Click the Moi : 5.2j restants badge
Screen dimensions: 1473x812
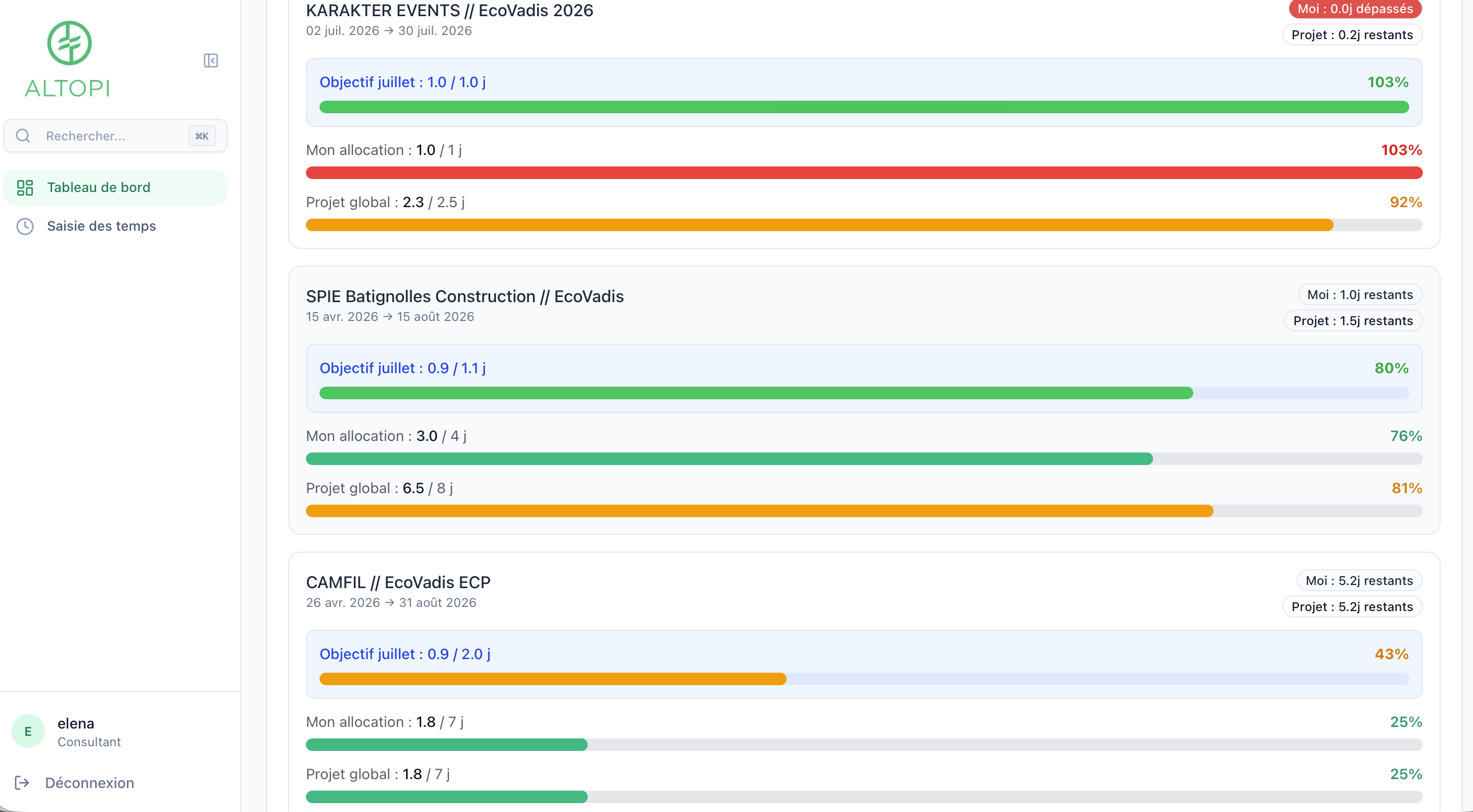(1359, 580)
